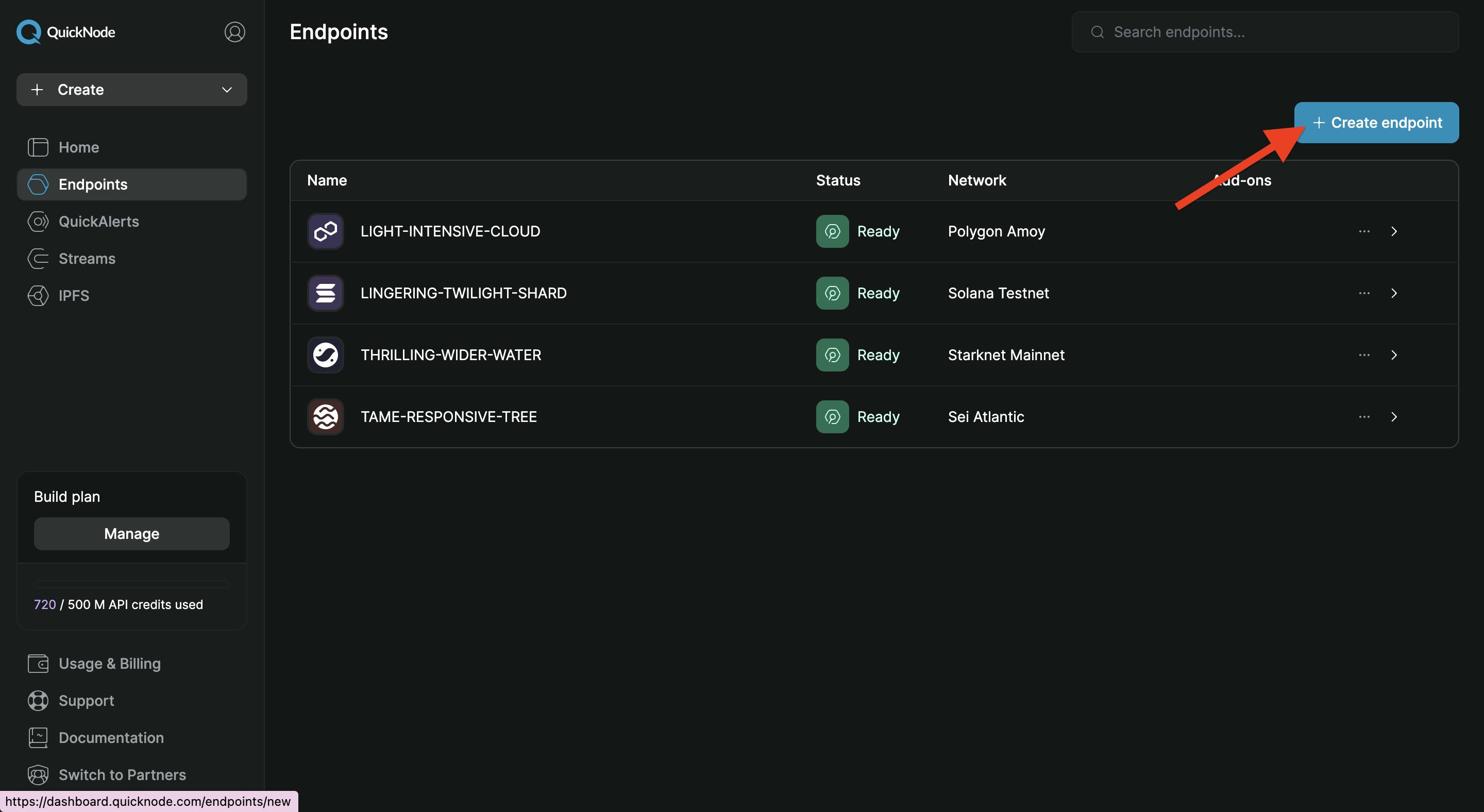Screen dimensions: 1484x812
Task: Click the Network column header
Action: pyautogui.click(x=977, y=180)
